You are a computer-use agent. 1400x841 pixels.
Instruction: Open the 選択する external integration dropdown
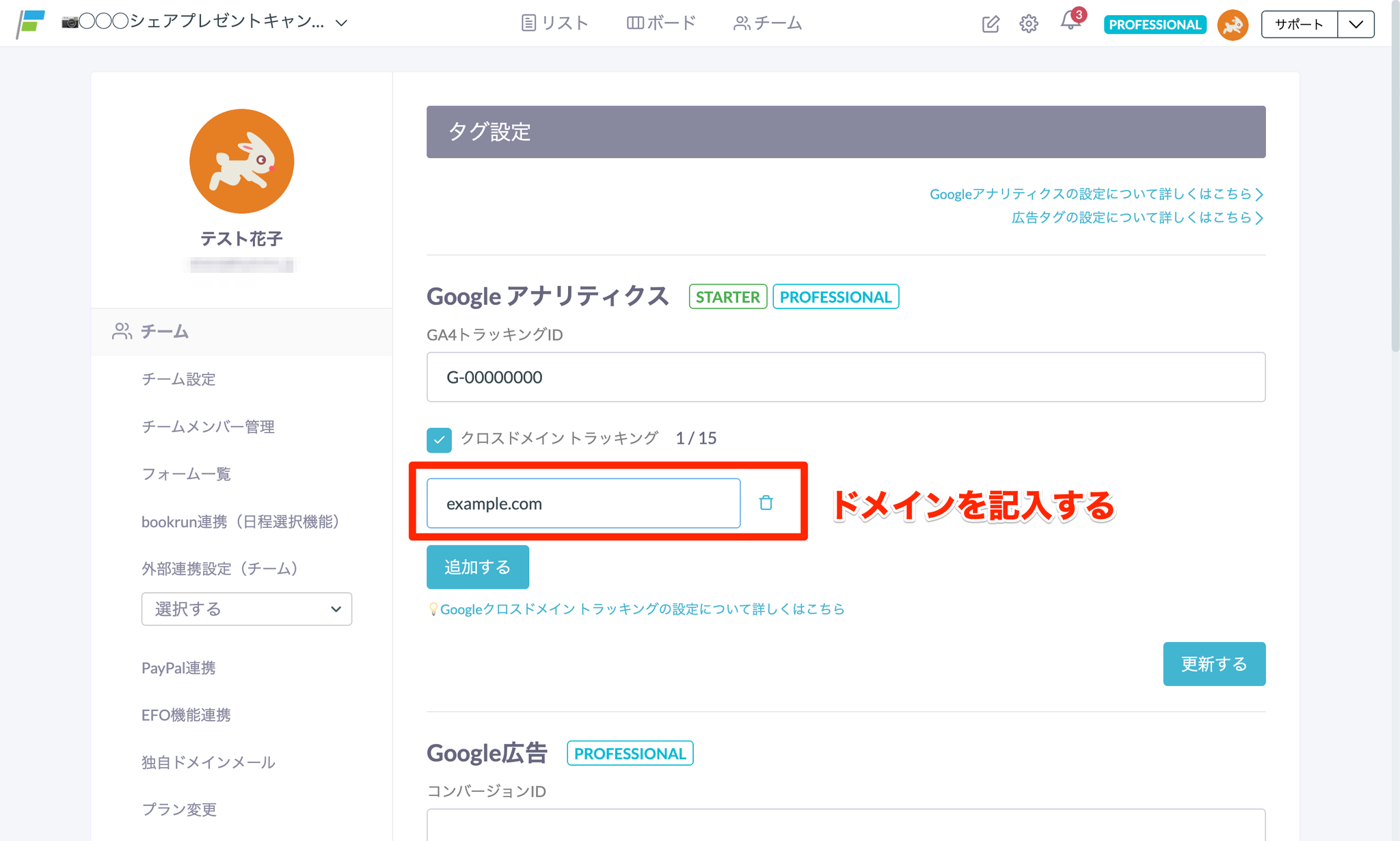[246, 609]
